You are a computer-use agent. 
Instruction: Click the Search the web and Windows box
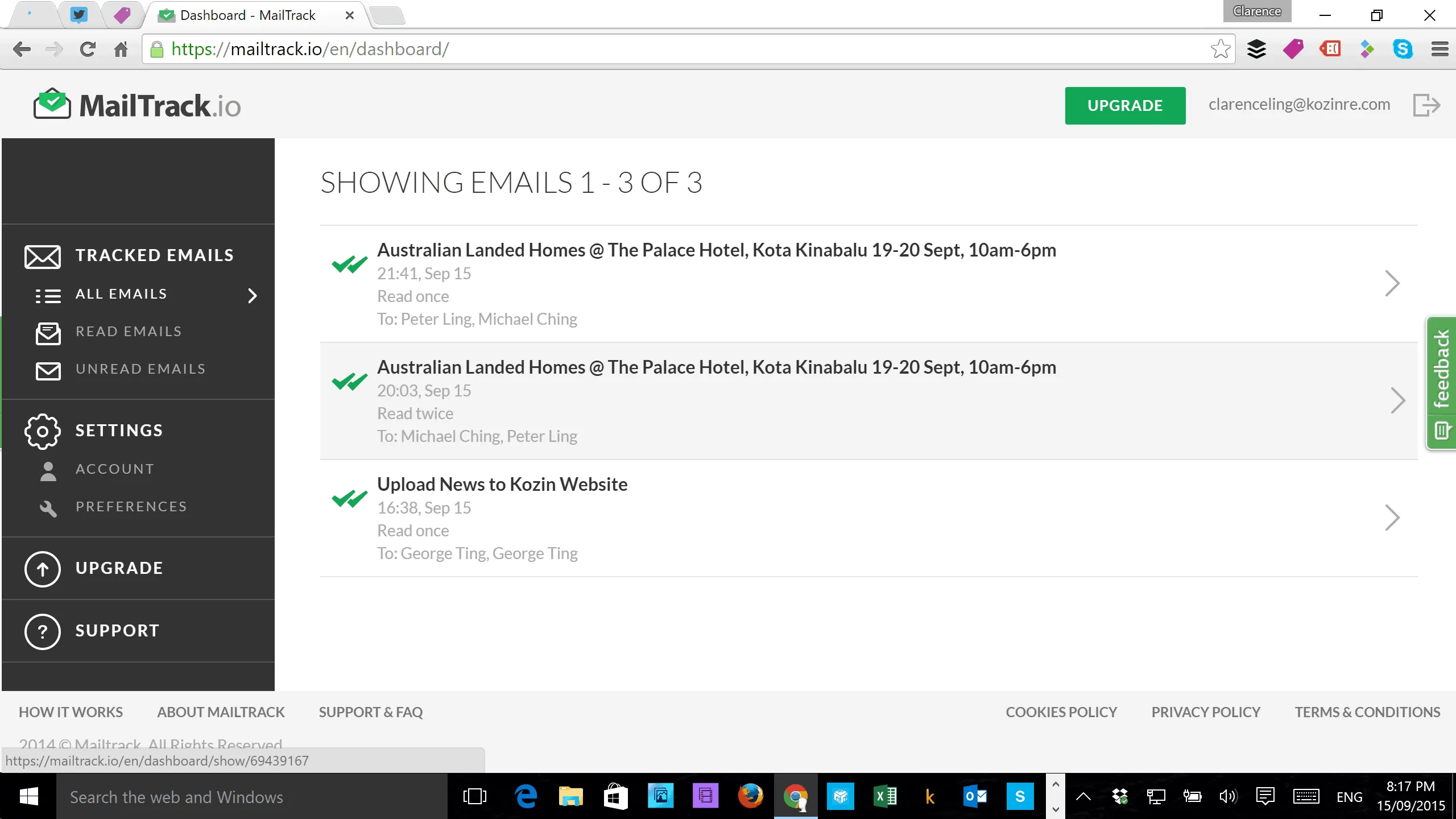tap(251, 796)
